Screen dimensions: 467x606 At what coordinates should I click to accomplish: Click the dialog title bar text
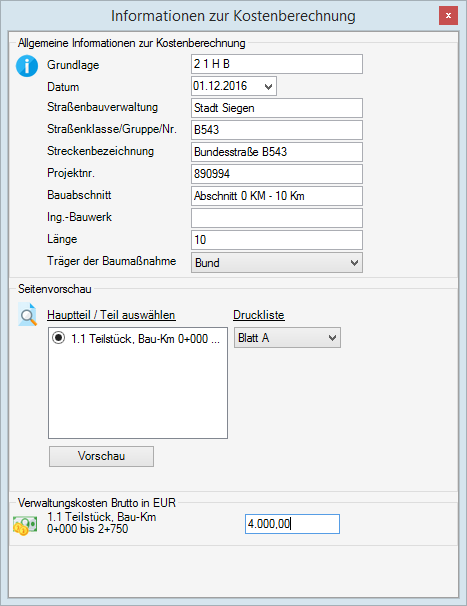tap(234, 16)
